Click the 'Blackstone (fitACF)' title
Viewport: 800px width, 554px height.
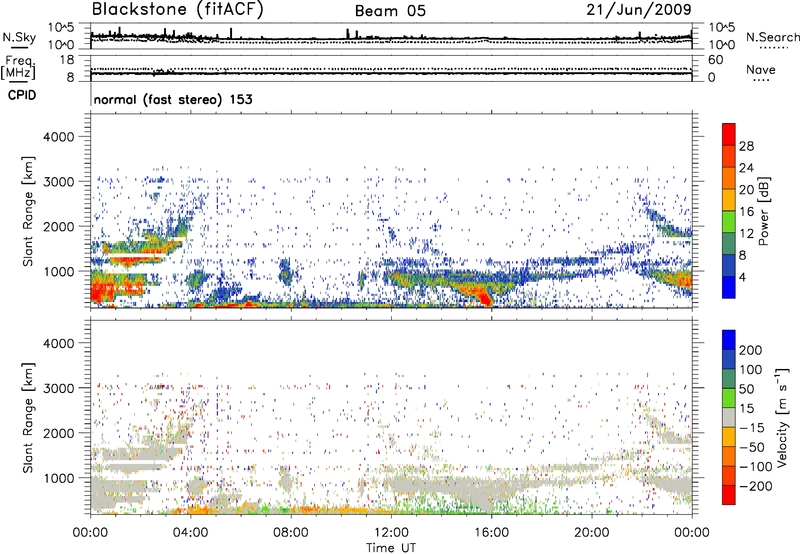[178, 10]
